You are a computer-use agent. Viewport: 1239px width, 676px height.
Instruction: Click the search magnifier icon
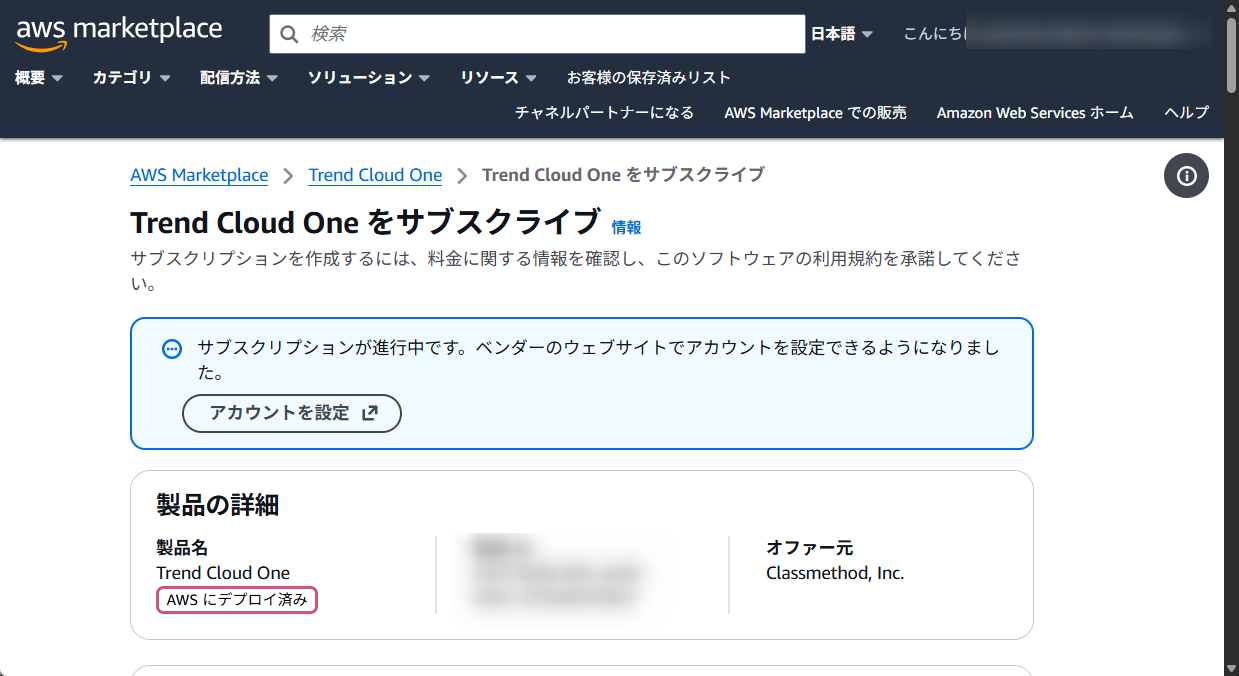click(290, 34)
